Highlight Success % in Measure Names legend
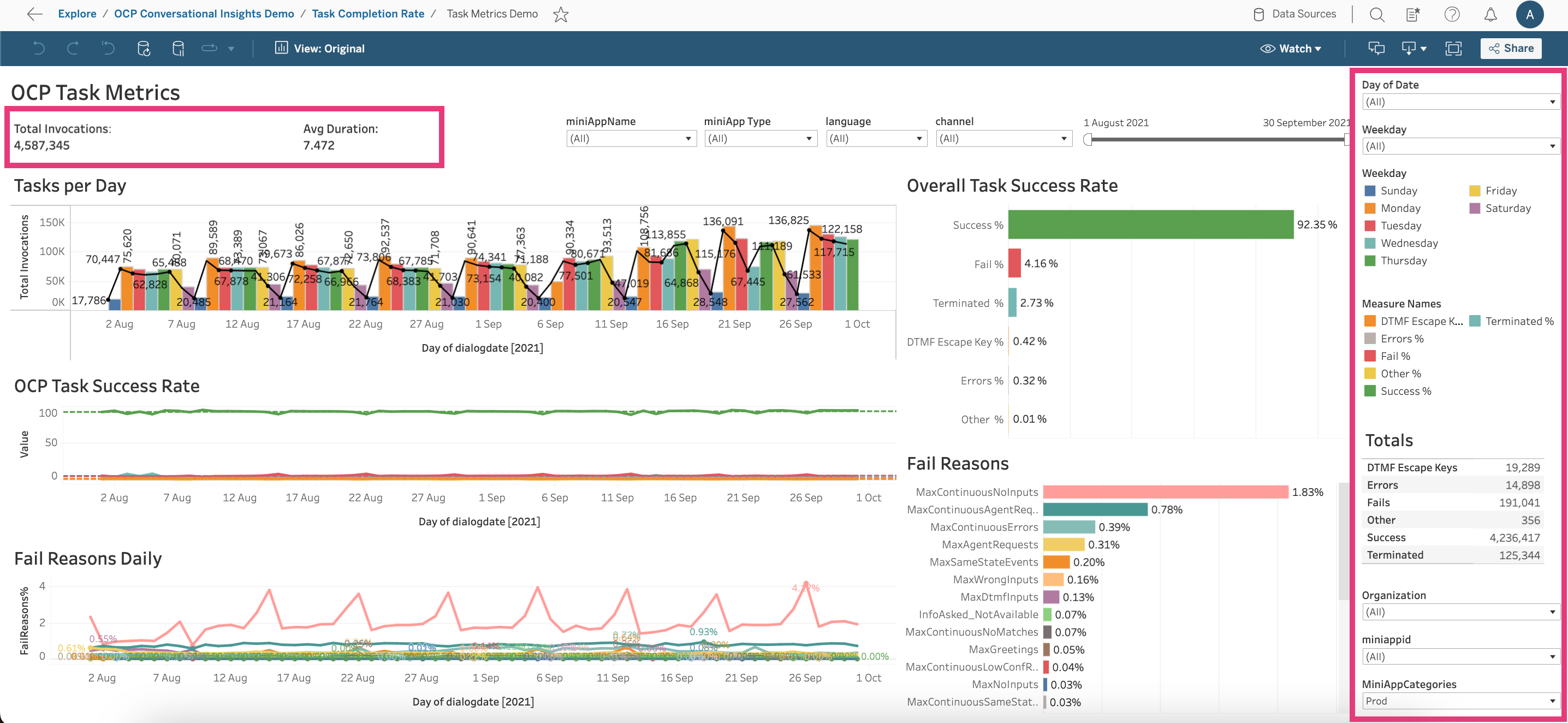This screenshot has height=723, width=1568. [x=1405, y=390]
